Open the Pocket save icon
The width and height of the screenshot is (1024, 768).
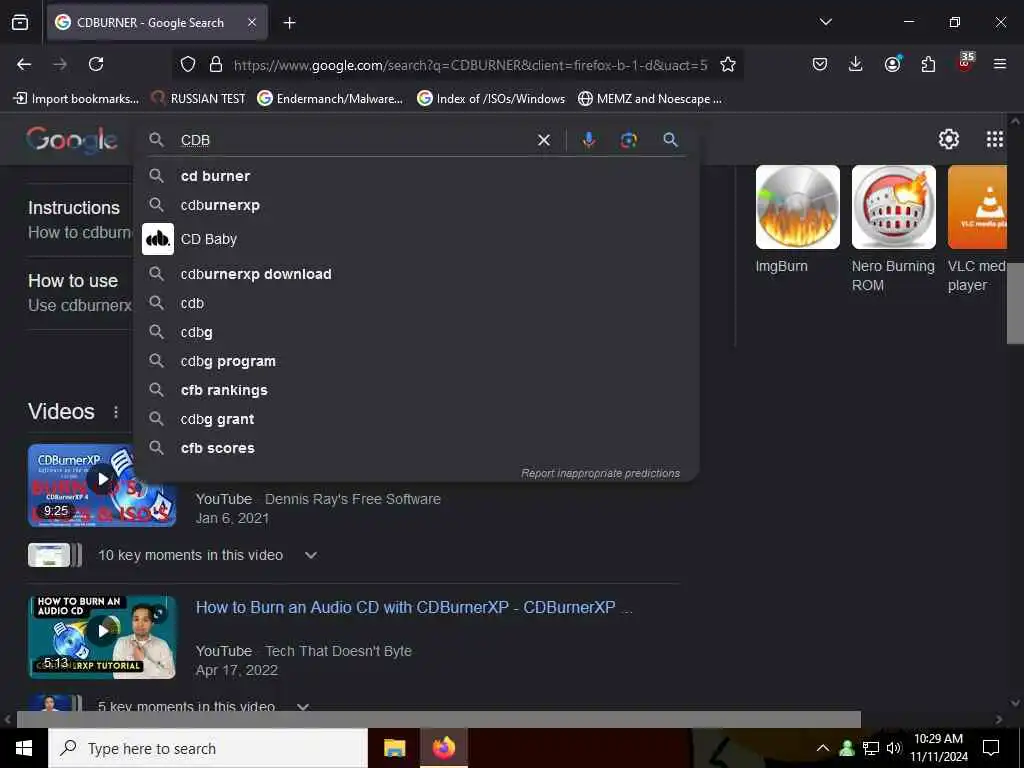[820, 64]
